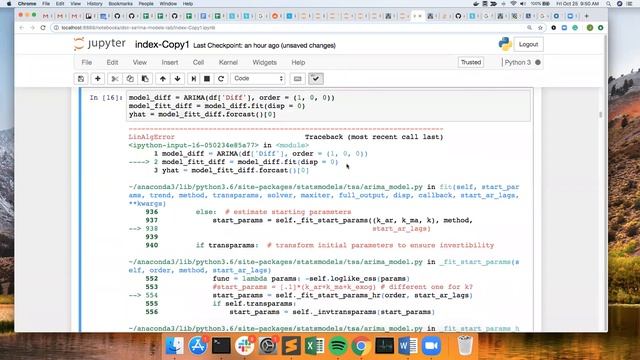640x360 pixels.
Task: Open the Chrome app menu in menu bar
Action: coord(27,4)
